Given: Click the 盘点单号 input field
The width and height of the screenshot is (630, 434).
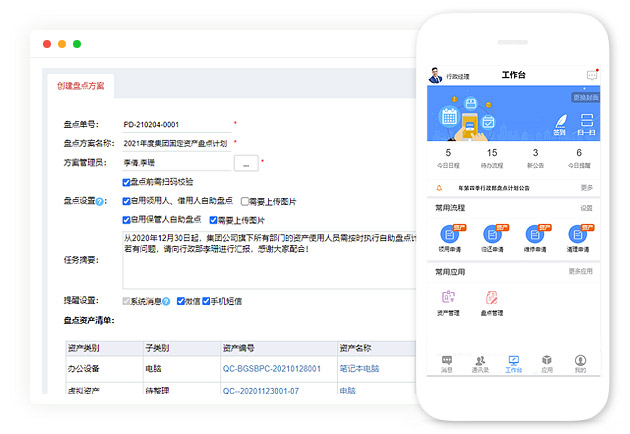Looking at the screenshot, I should pos(176,125).
